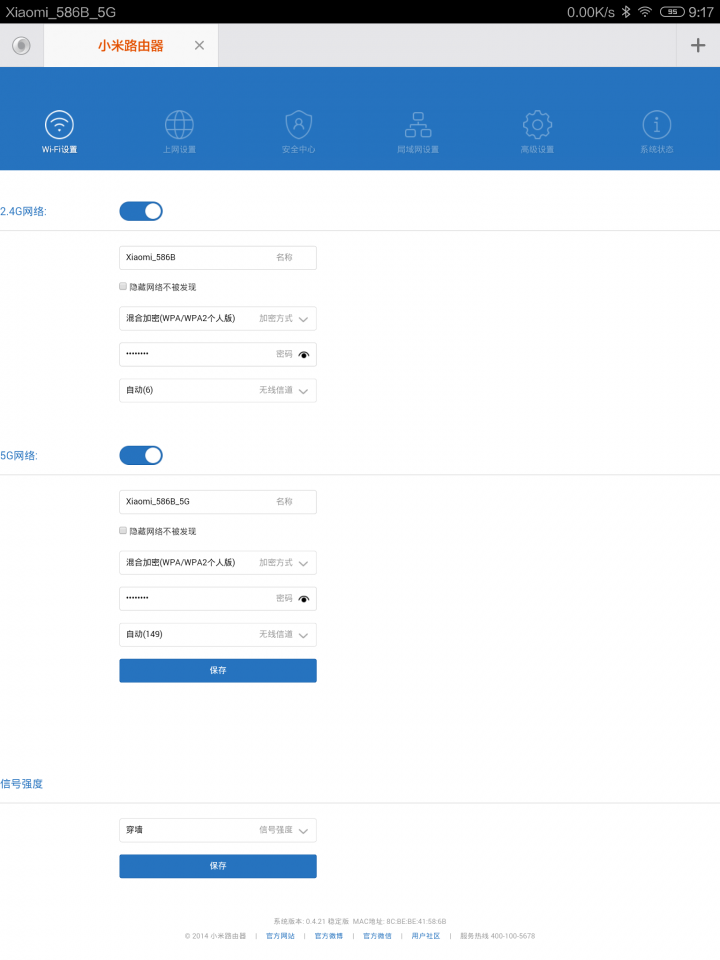
Task: Check 隐藏网络不被发现 under 5G network
Action: click(123, 530)
